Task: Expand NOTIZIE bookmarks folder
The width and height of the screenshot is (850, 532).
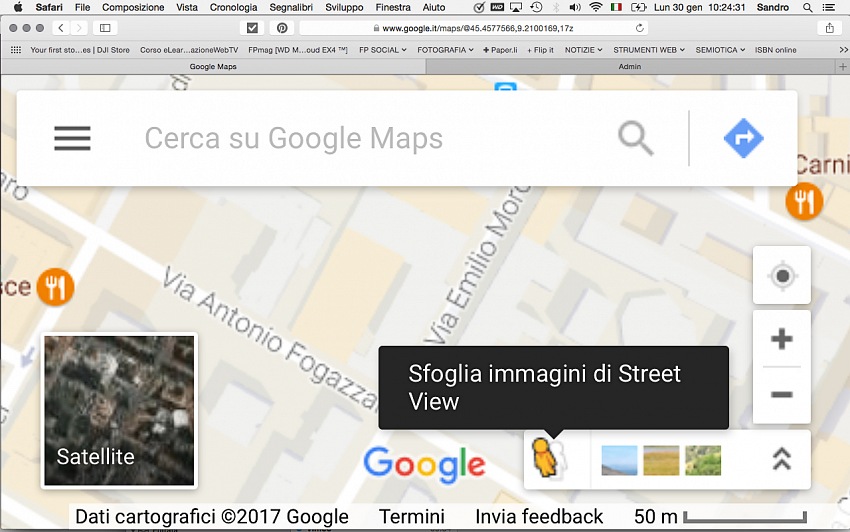Action: [x=583, y=50]
